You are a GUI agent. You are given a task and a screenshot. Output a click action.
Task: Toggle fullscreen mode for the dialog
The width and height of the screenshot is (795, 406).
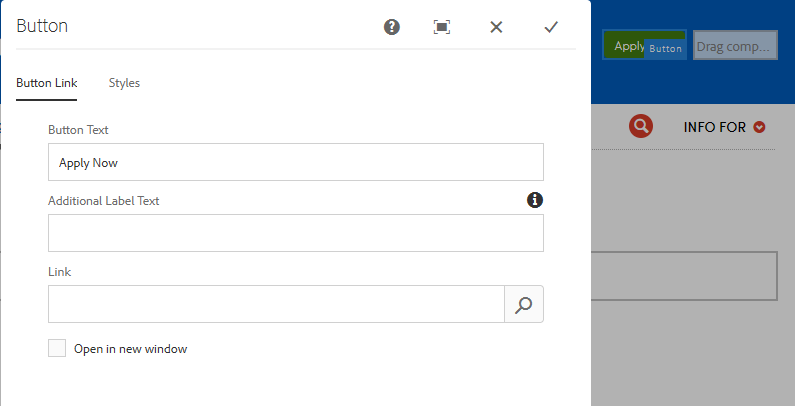pos(442,27)
